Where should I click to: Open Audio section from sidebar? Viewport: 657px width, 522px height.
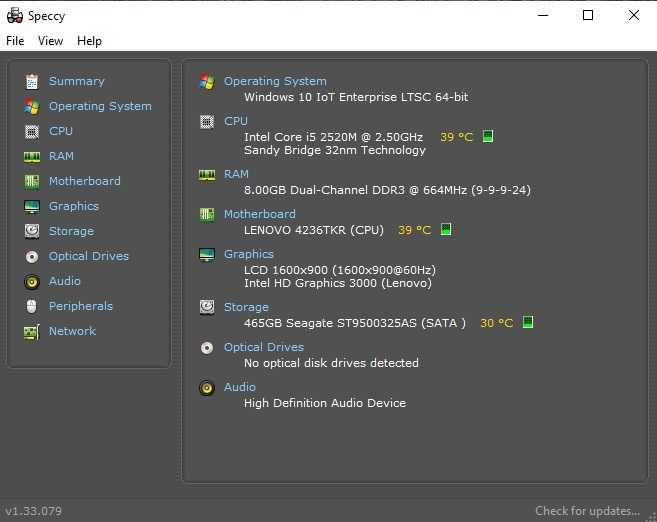[x=65, y=281]
